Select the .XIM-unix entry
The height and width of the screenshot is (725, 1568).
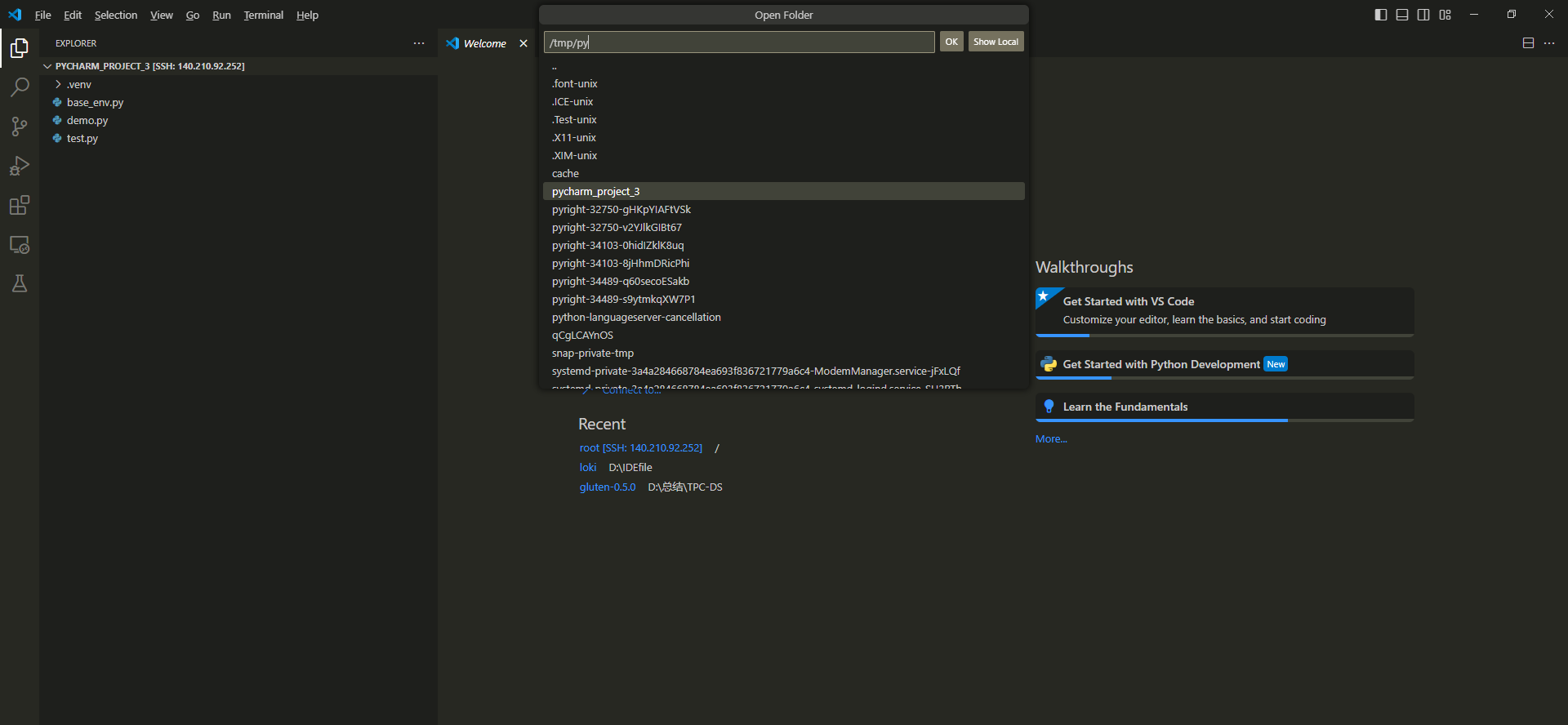(784, 155)
